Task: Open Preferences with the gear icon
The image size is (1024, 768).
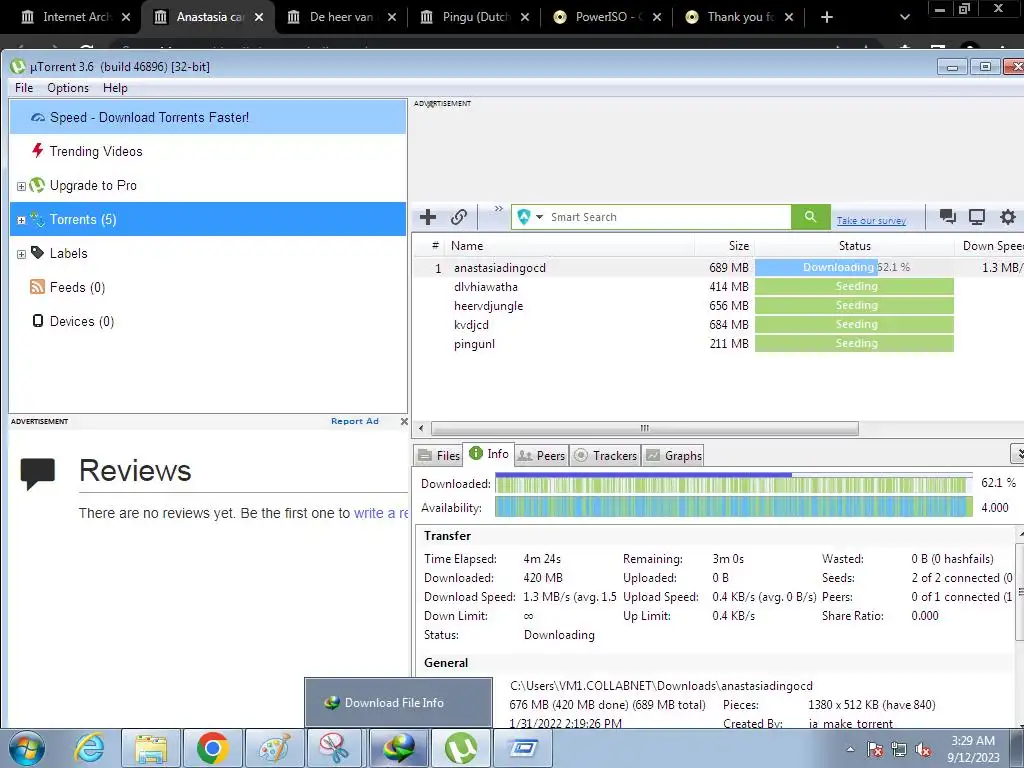Action: (x=1008, y=217)
